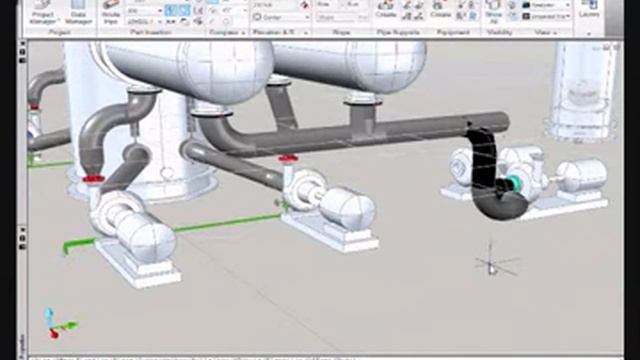Open the pipe spec dropdown below the size
This screenshot has width=640, height=360.
[145, 21]
